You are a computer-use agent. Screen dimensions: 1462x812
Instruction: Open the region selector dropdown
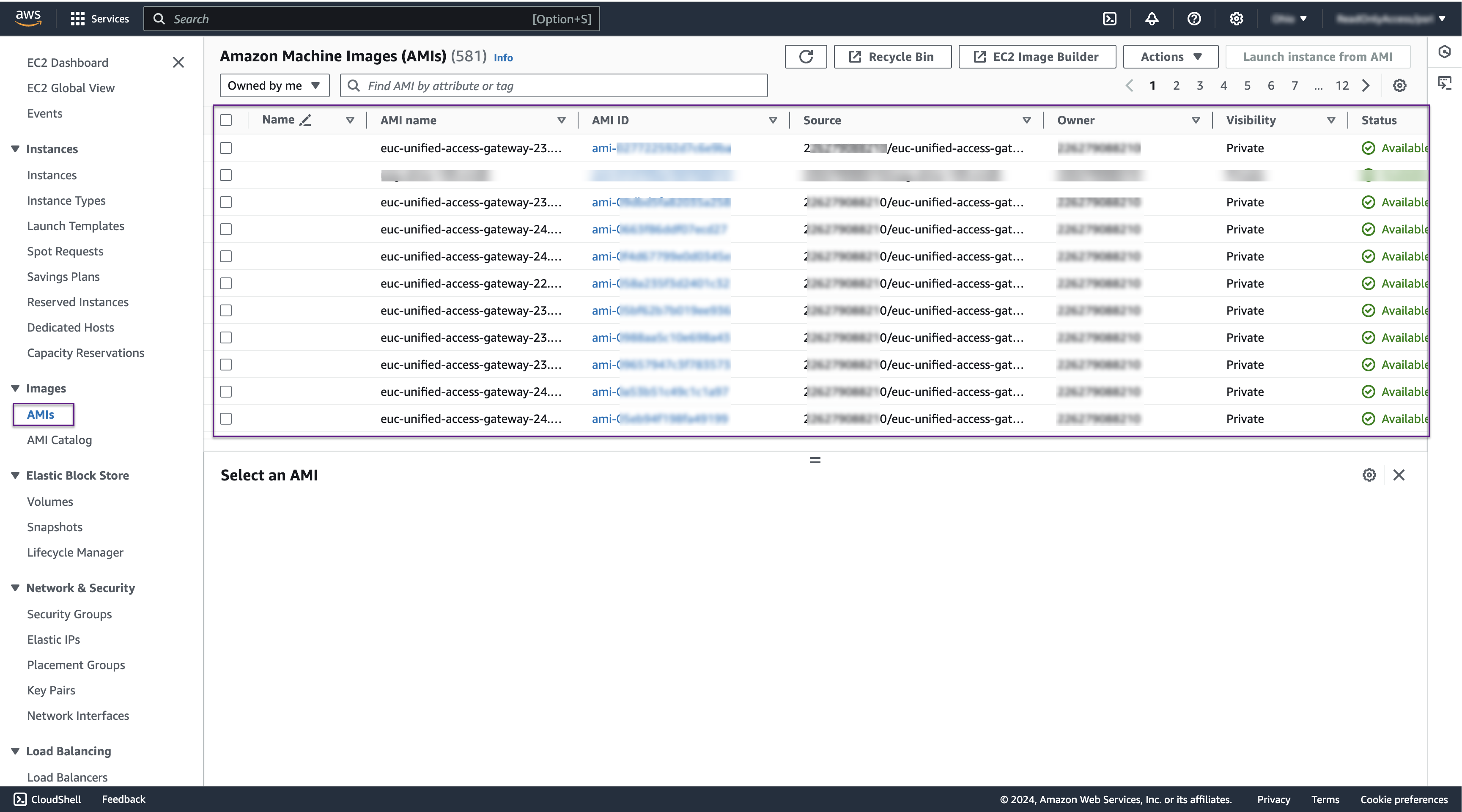click(x=1289, y=19)
